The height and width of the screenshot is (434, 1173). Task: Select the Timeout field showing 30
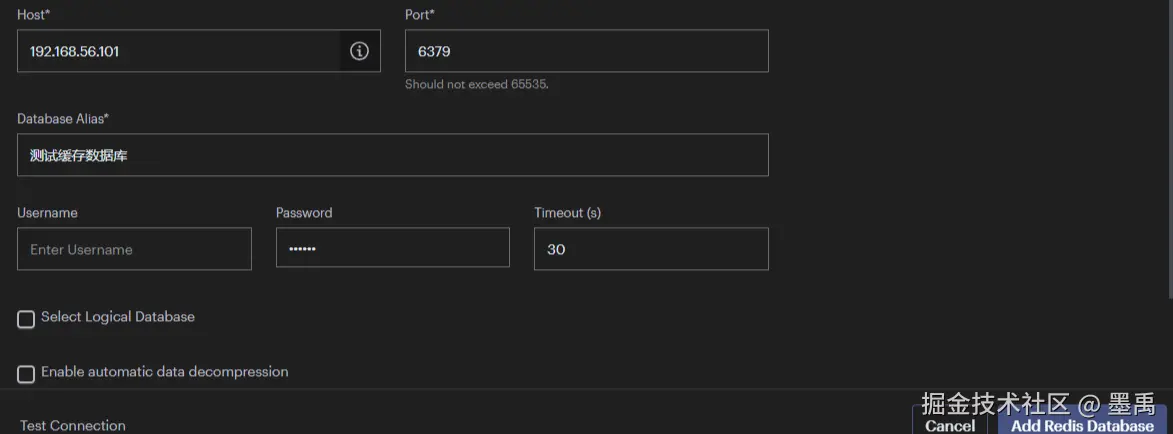pyautogui.click(x=650, y=249)
